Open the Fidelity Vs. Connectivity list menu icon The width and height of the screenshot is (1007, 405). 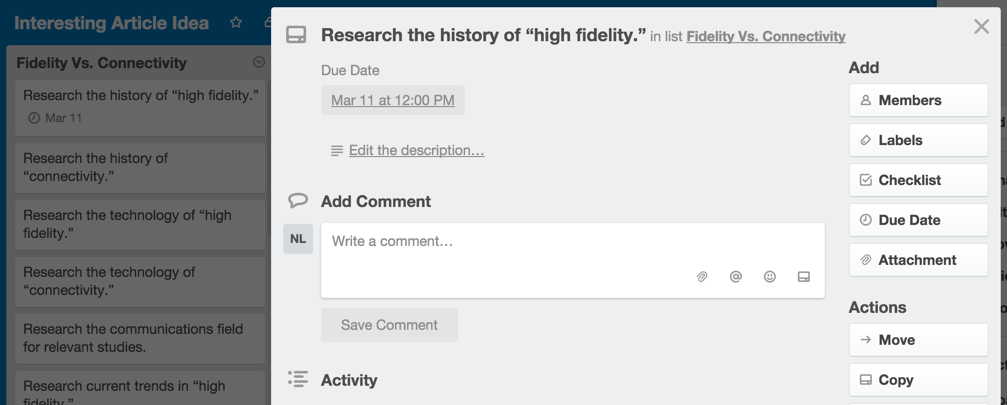259,62
